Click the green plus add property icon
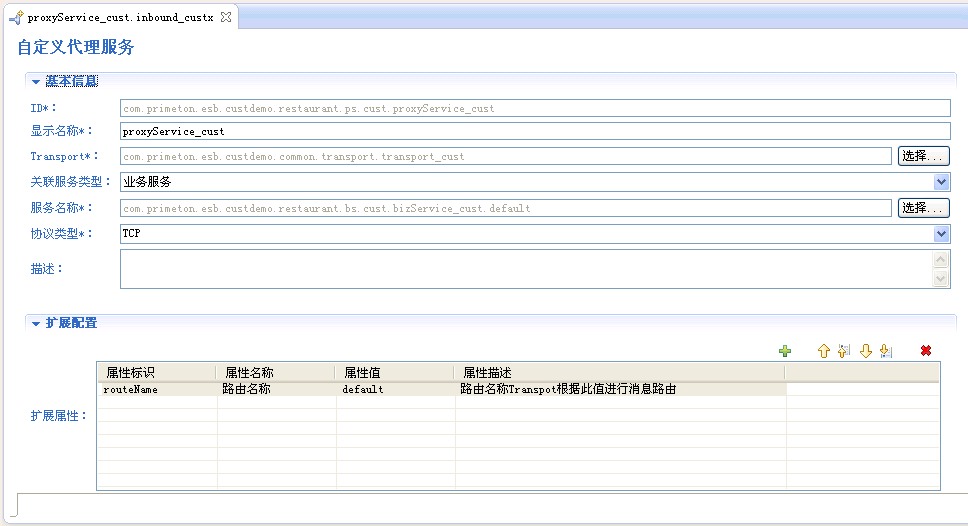The height and width of the screenshot is (526, 968). click(x=785, y=351)
